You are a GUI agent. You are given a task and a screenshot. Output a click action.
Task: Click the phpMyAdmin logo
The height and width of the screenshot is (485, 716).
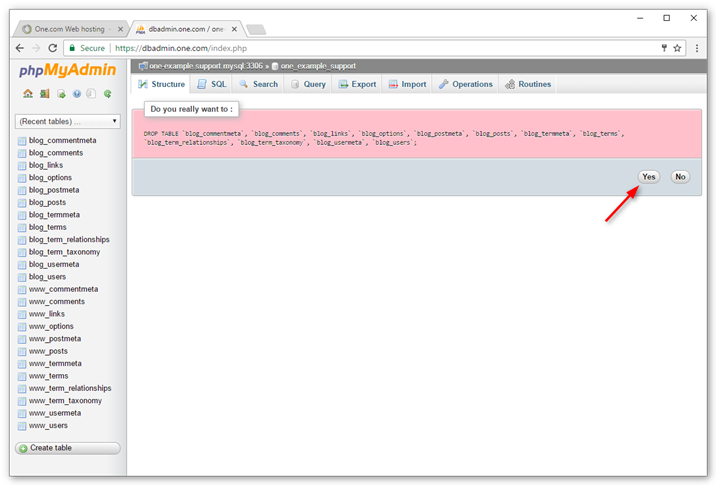click(x=69, y=71)
